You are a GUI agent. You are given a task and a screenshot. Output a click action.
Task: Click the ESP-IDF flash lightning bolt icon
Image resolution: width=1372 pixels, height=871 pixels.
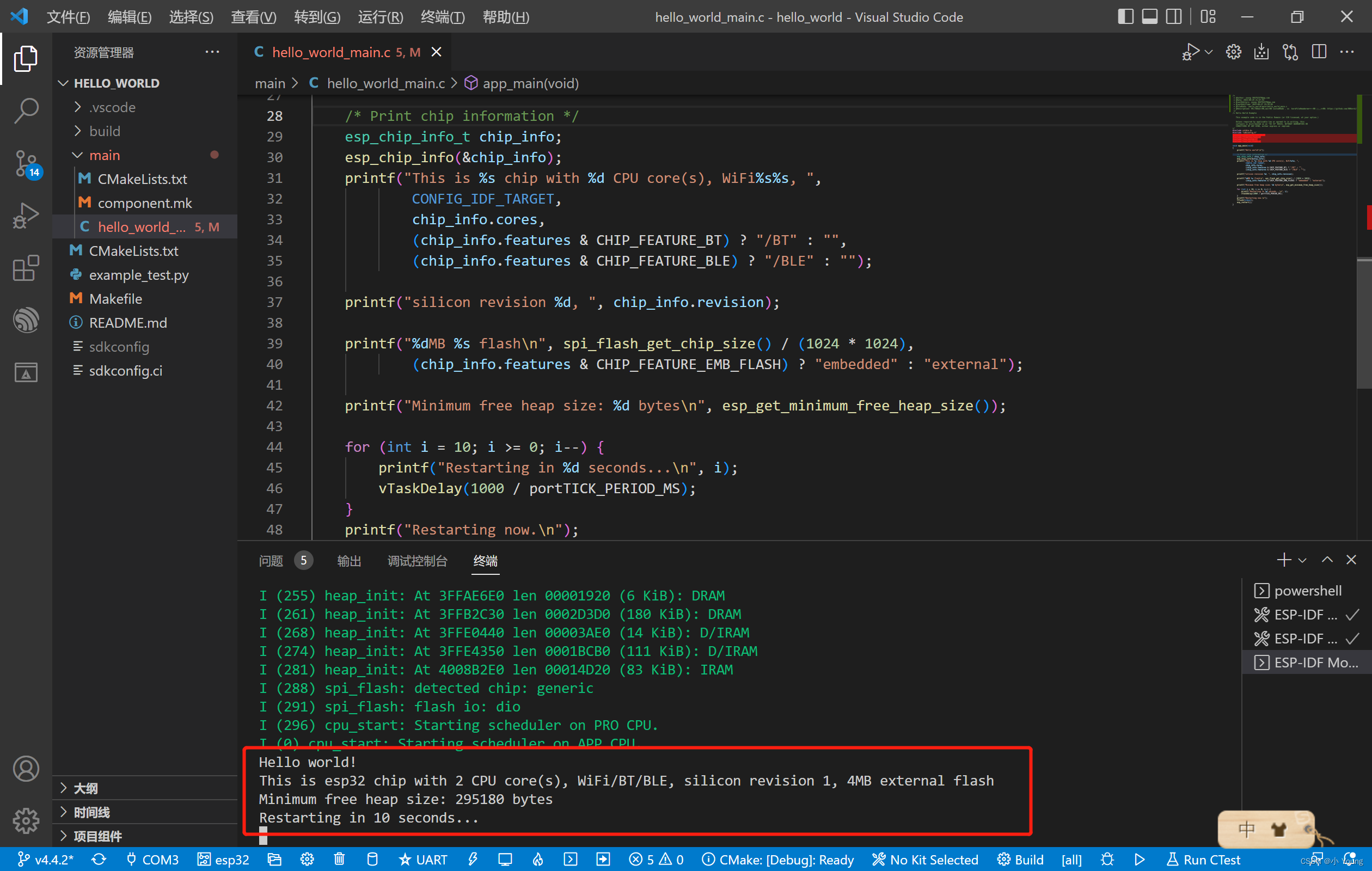[x=473, y=859]
